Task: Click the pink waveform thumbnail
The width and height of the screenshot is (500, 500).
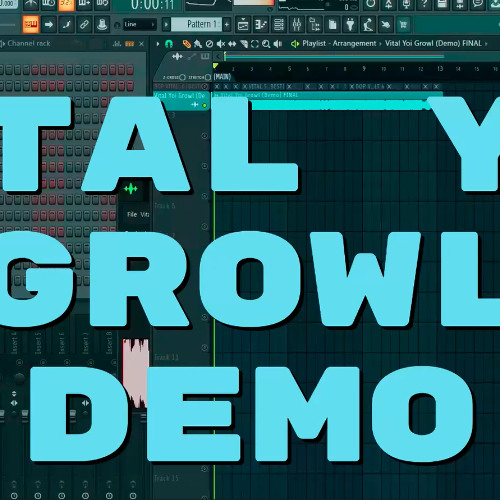Action: pyautogui.click(x=135, y=374)
